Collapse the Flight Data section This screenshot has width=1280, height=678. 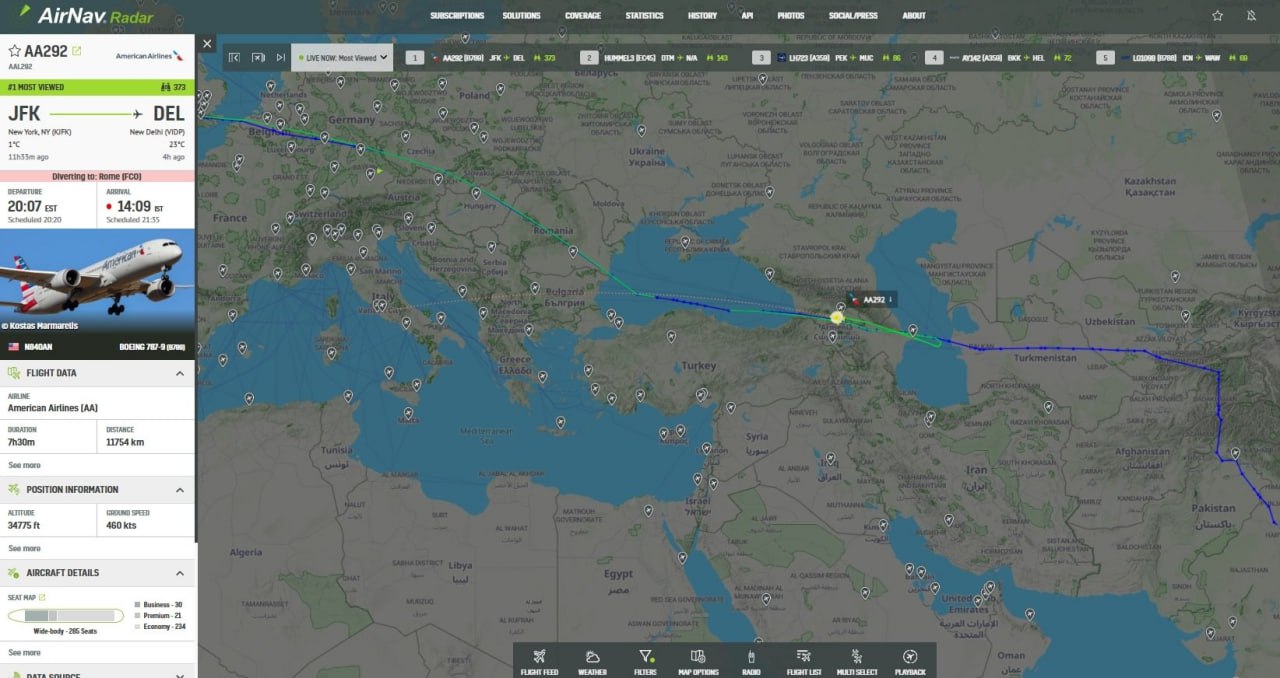pyautogui.click(x=180, y=373)
